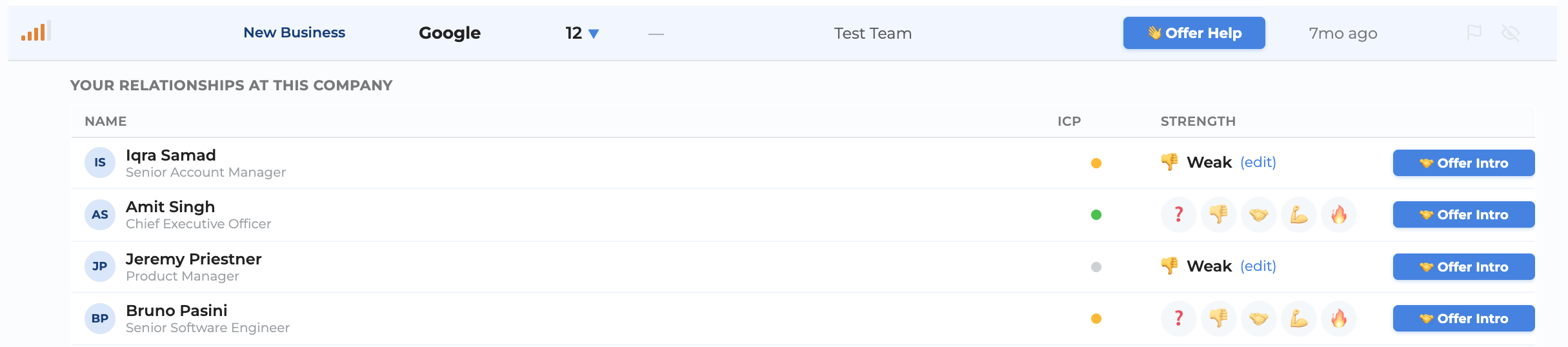Flag the Google opportunity
The image size is (1568, 347).
1474,32
